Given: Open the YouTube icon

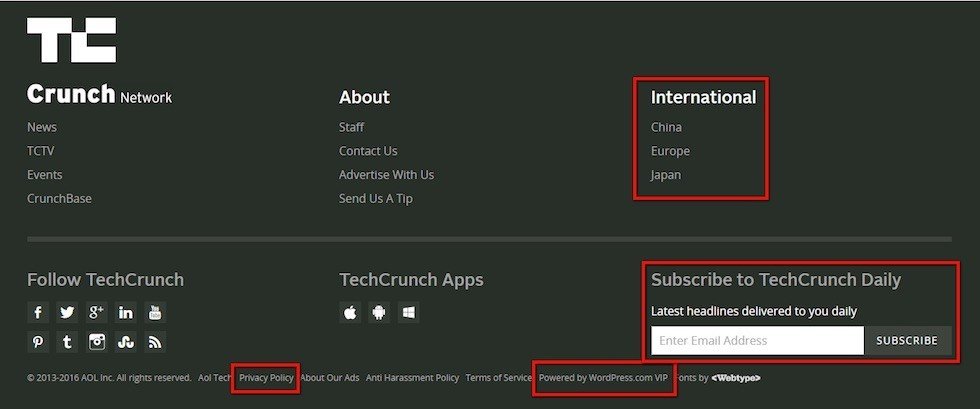Looking at the screenshot, I should (x=155, y=313).
